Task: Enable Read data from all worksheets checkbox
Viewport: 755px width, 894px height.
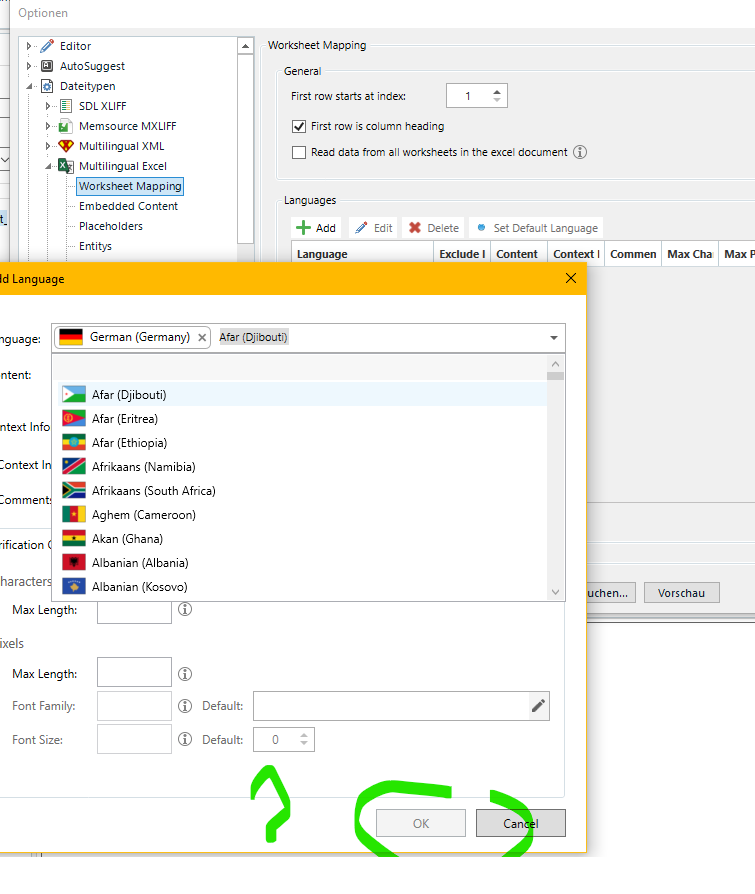Action: point(299,152)
